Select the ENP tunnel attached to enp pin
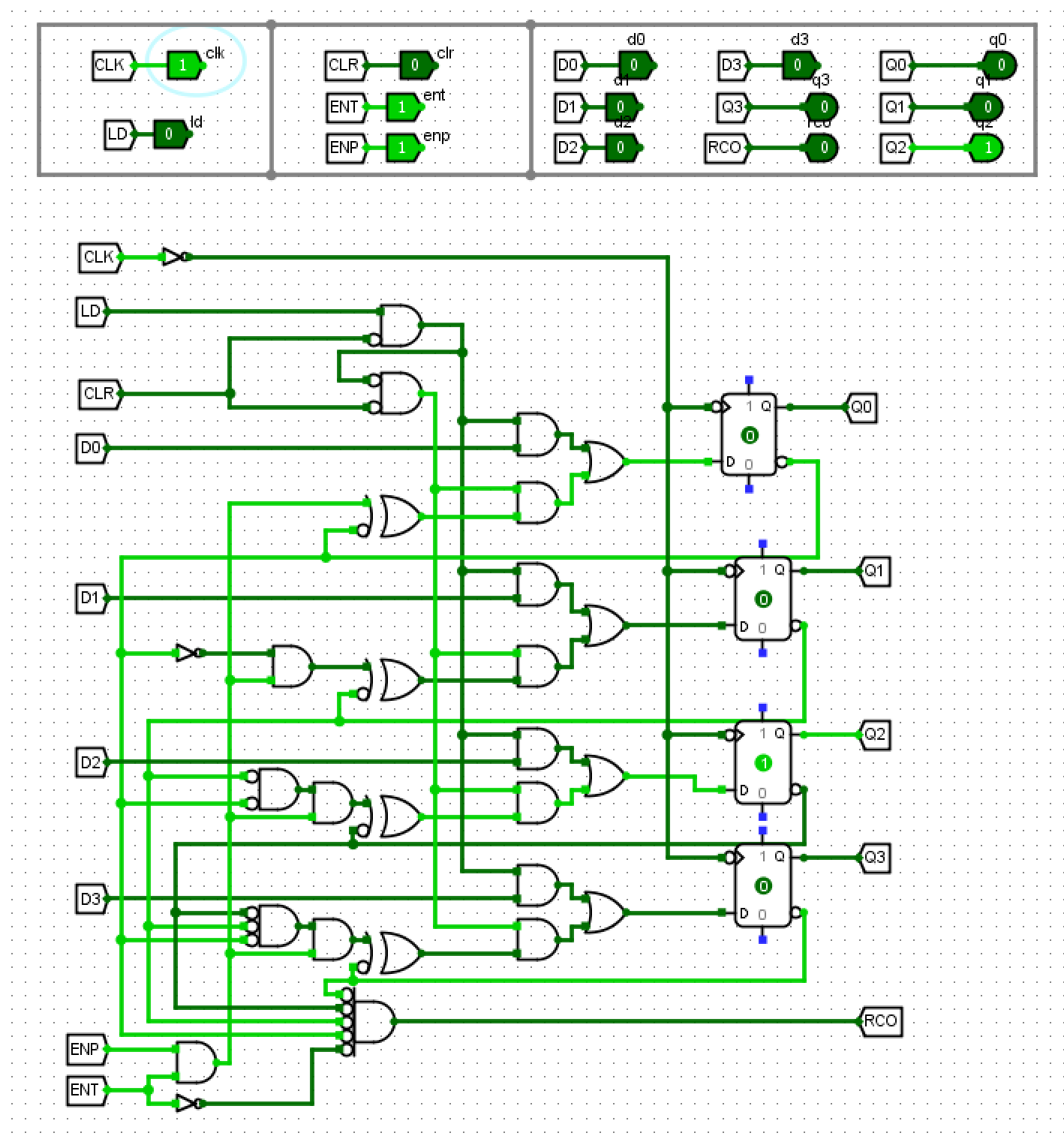Image resolution: width=1064 pixels, height=1142 pixels. coord(347,147)
